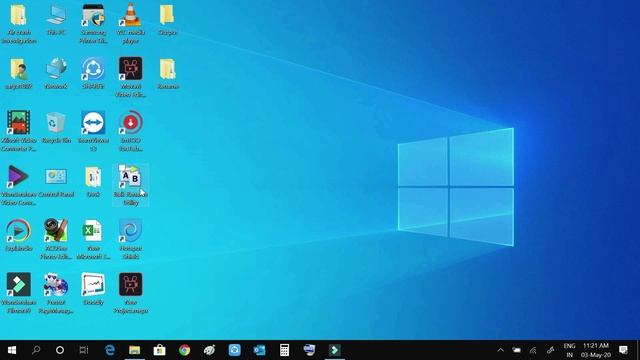The width and height of the screenshot is (640, 360).
Task: Select the ACDSee Photo Editor shortcut
Action: pos(56,239)
